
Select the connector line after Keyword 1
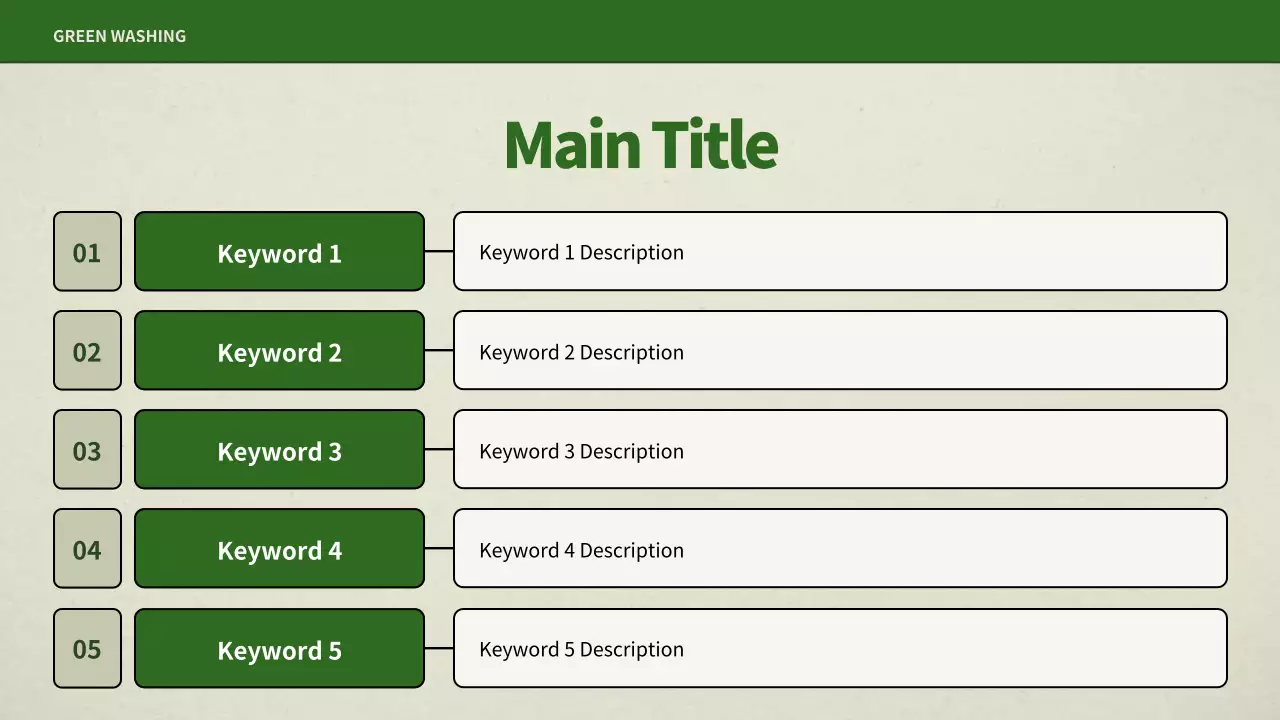click(x=439, y=251)
